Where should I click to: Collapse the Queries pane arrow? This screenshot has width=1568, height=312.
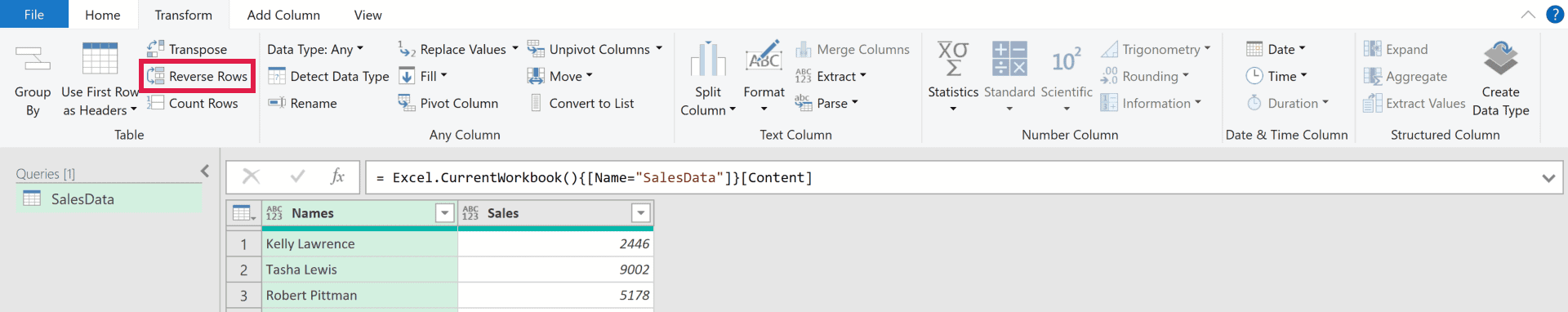(x=205, y=171)
